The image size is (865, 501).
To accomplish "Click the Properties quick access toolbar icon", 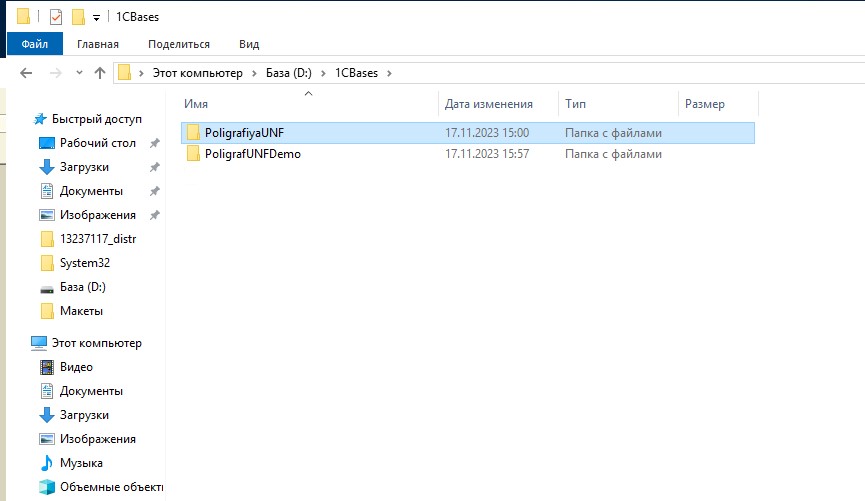I will click(56, 17).
